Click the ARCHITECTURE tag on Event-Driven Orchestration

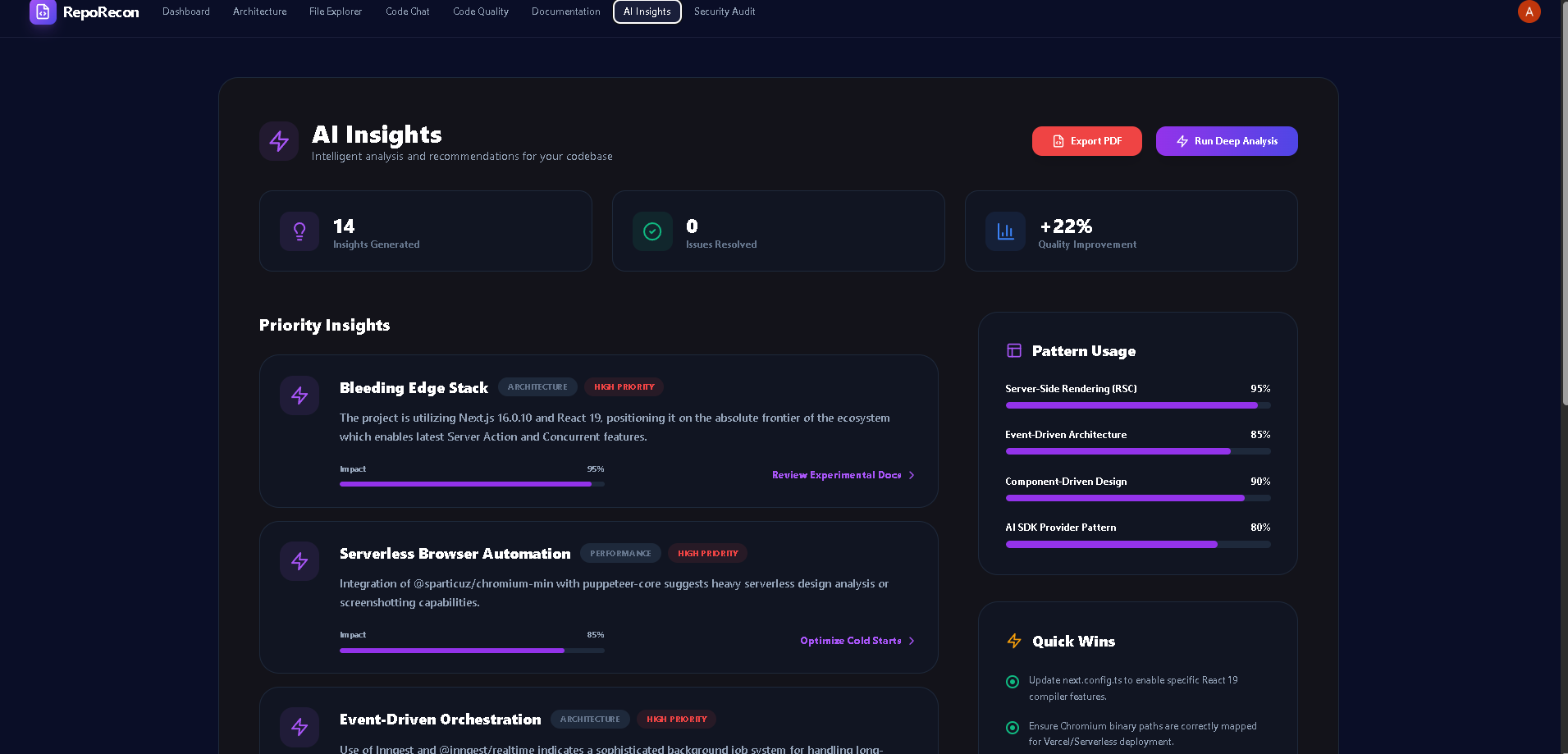pos(590,720)
